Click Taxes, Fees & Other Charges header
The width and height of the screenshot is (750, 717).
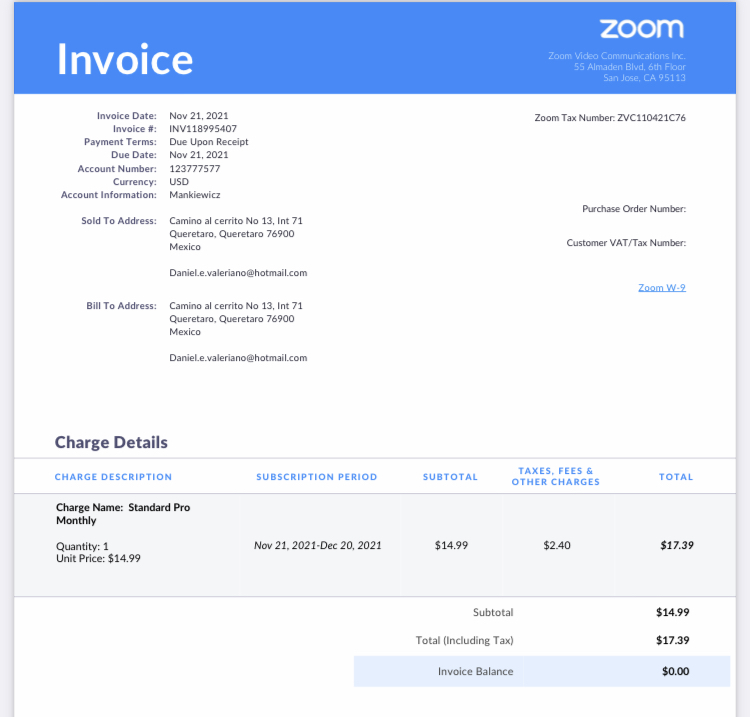pos(556,476)
